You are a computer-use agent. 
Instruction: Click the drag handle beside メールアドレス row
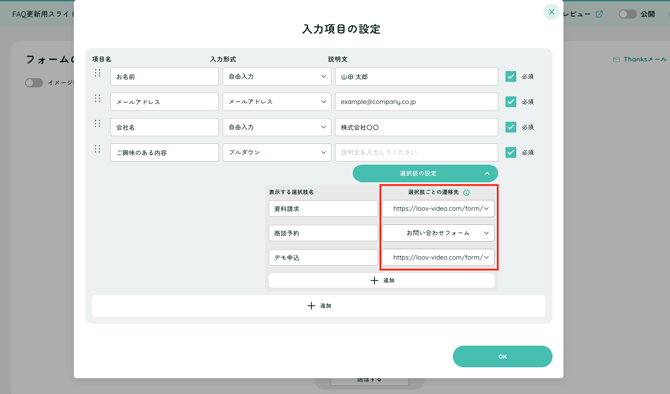point(97,98)
